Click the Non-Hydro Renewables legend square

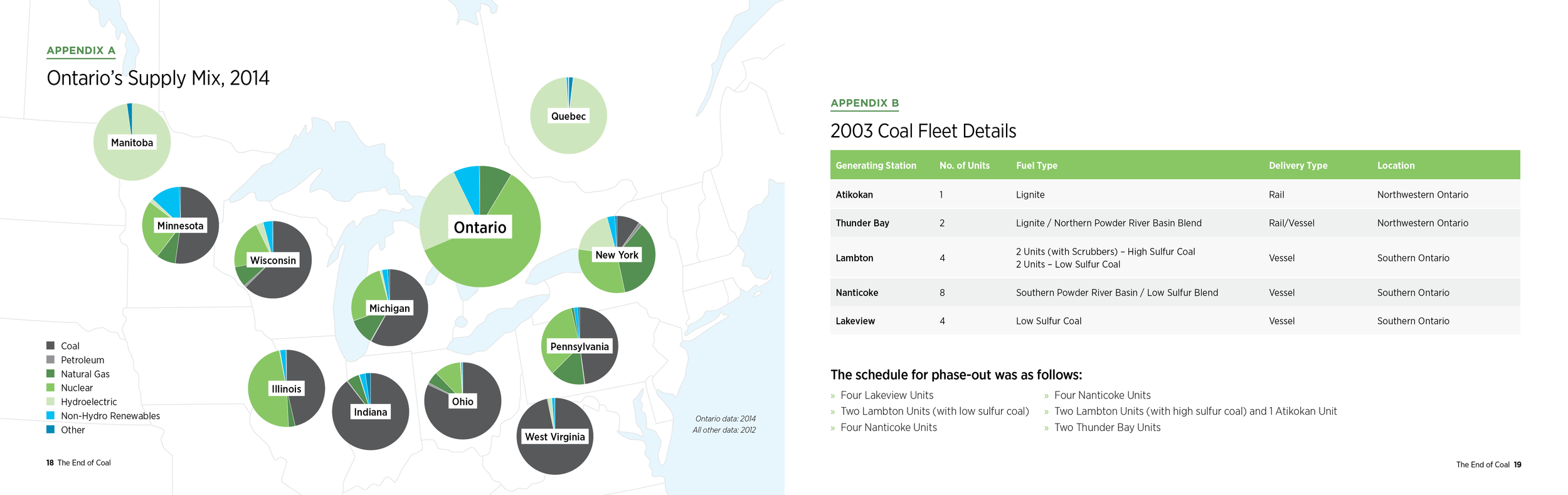[x=50, y=415]
